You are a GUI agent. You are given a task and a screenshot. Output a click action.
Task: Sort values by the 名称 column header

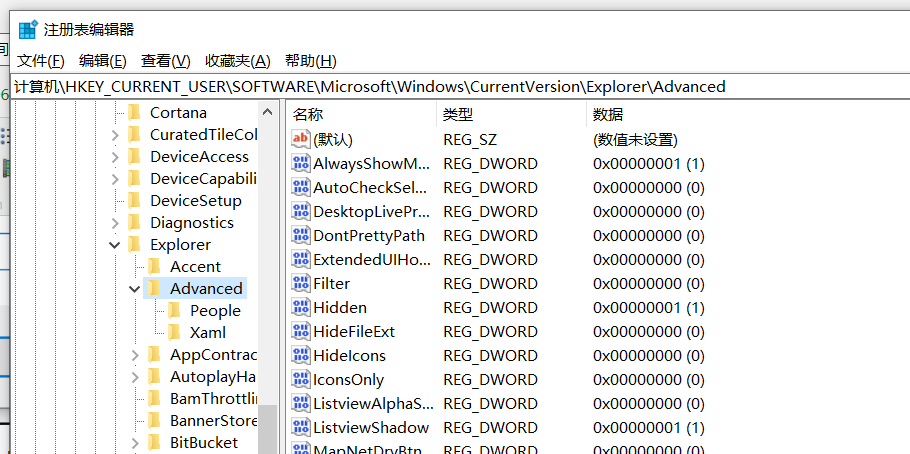361,114
